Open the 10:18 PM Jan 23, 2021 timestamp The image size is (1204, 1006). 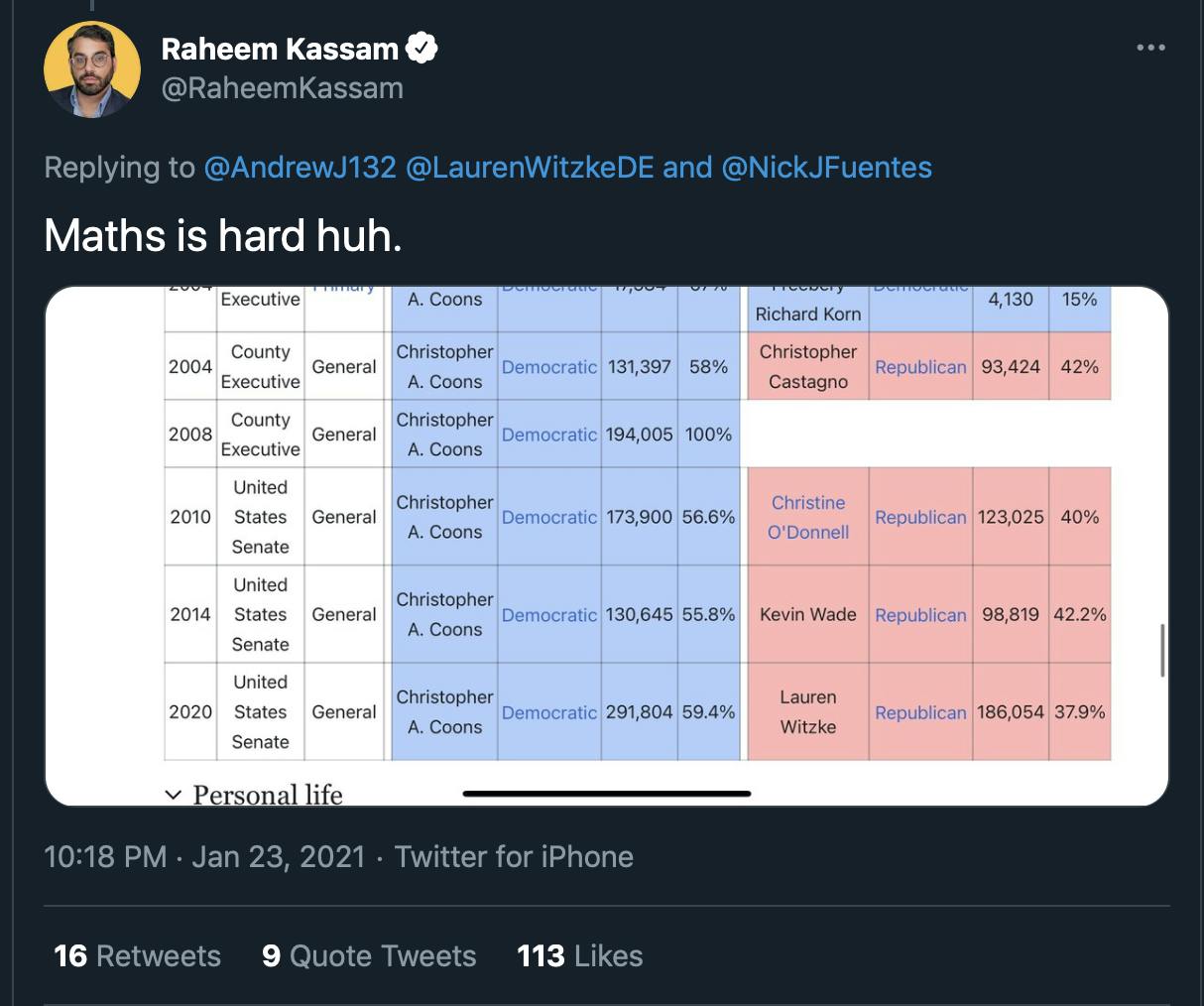[x=204, y=856]
